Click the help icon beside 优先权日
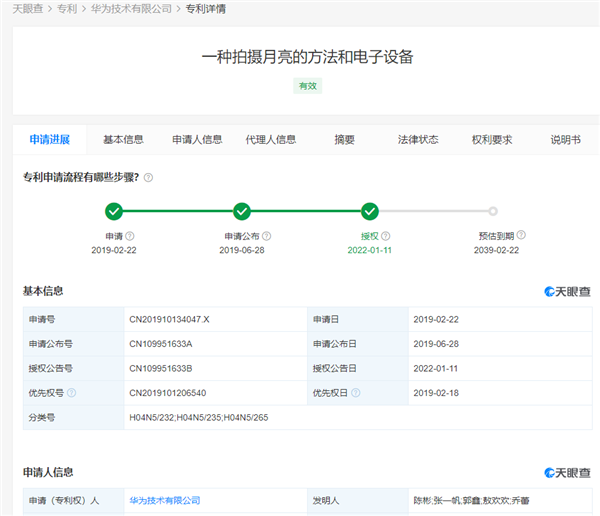Viewport: 600px width, 516px height. (355, 393)
